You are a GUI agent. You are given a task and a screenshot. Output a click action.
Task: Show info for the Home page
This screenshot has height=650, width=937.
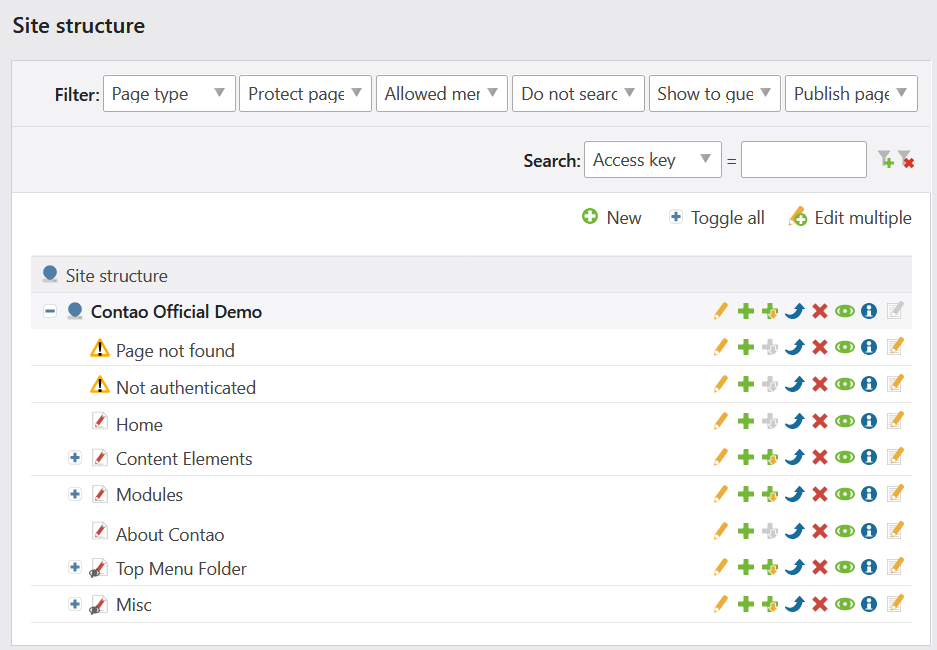[x=869, y=421]
